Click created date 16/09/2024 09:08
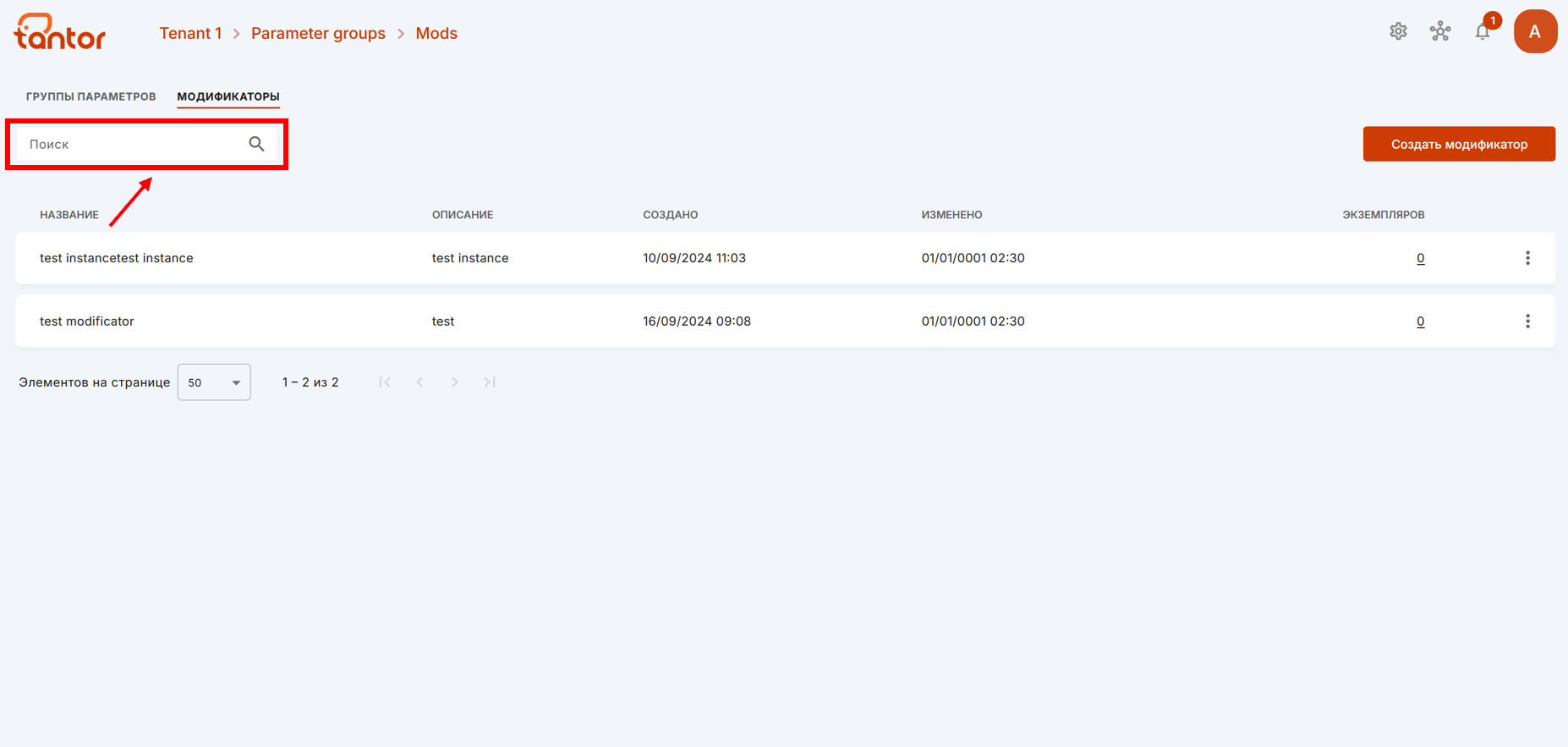 [x=697, y=321]
